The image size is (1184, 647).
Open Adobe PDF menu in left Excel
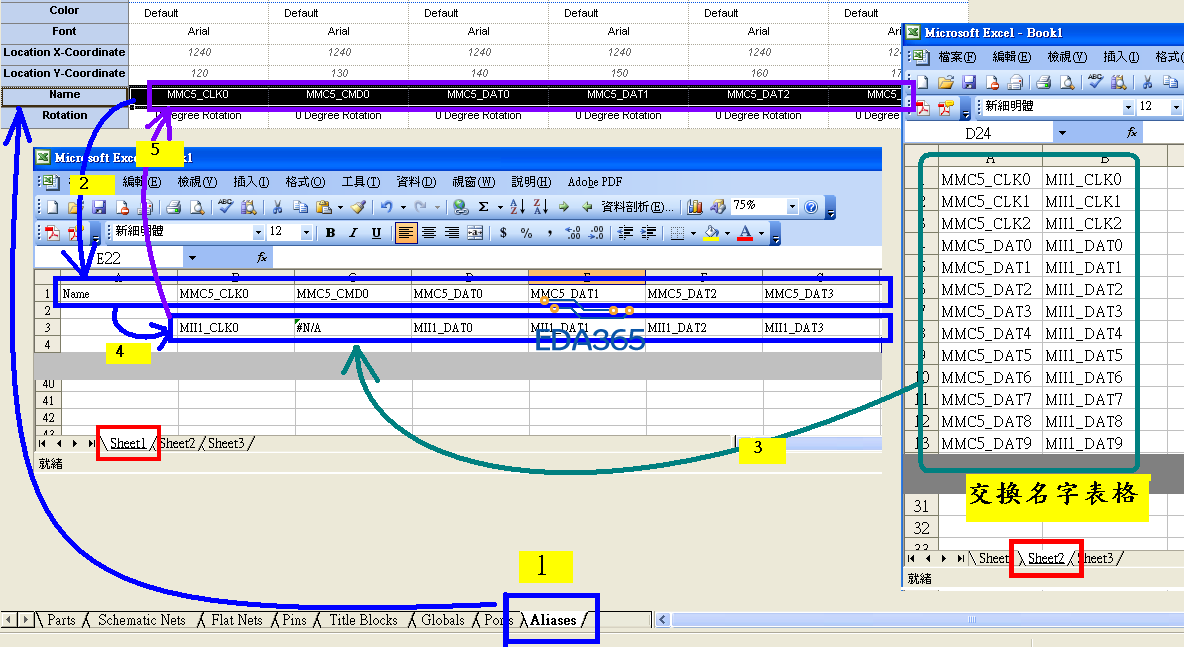click(595, 182)
